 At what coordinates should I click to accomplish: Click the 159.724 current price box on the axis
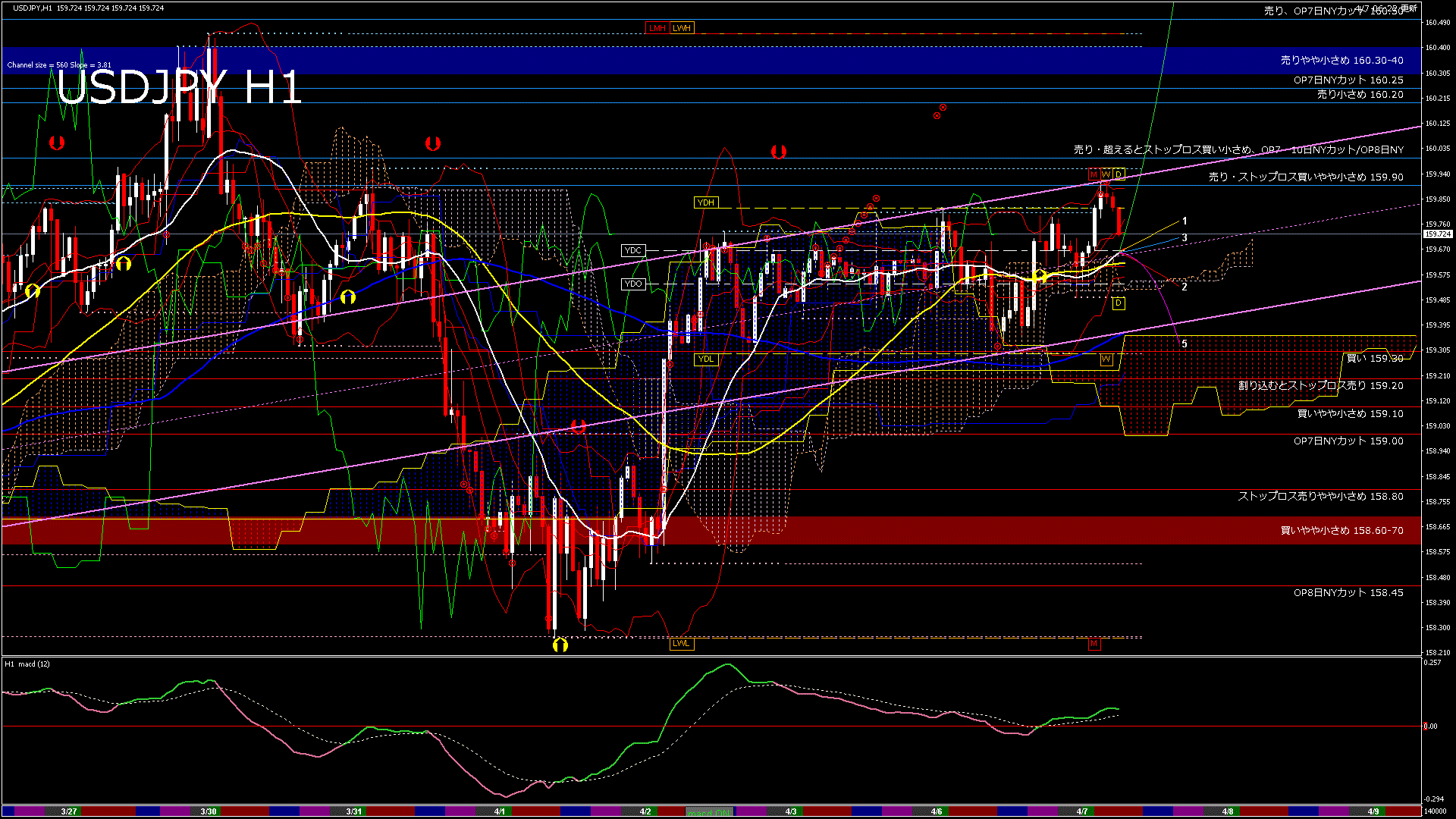coord(1437,235)
